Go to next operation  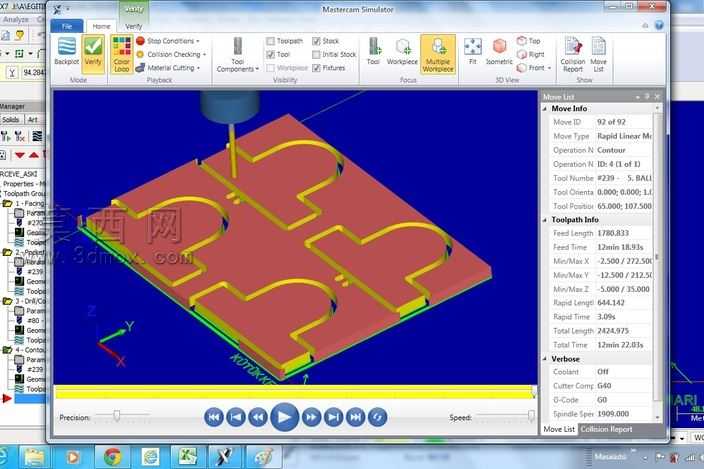[333, 417]
